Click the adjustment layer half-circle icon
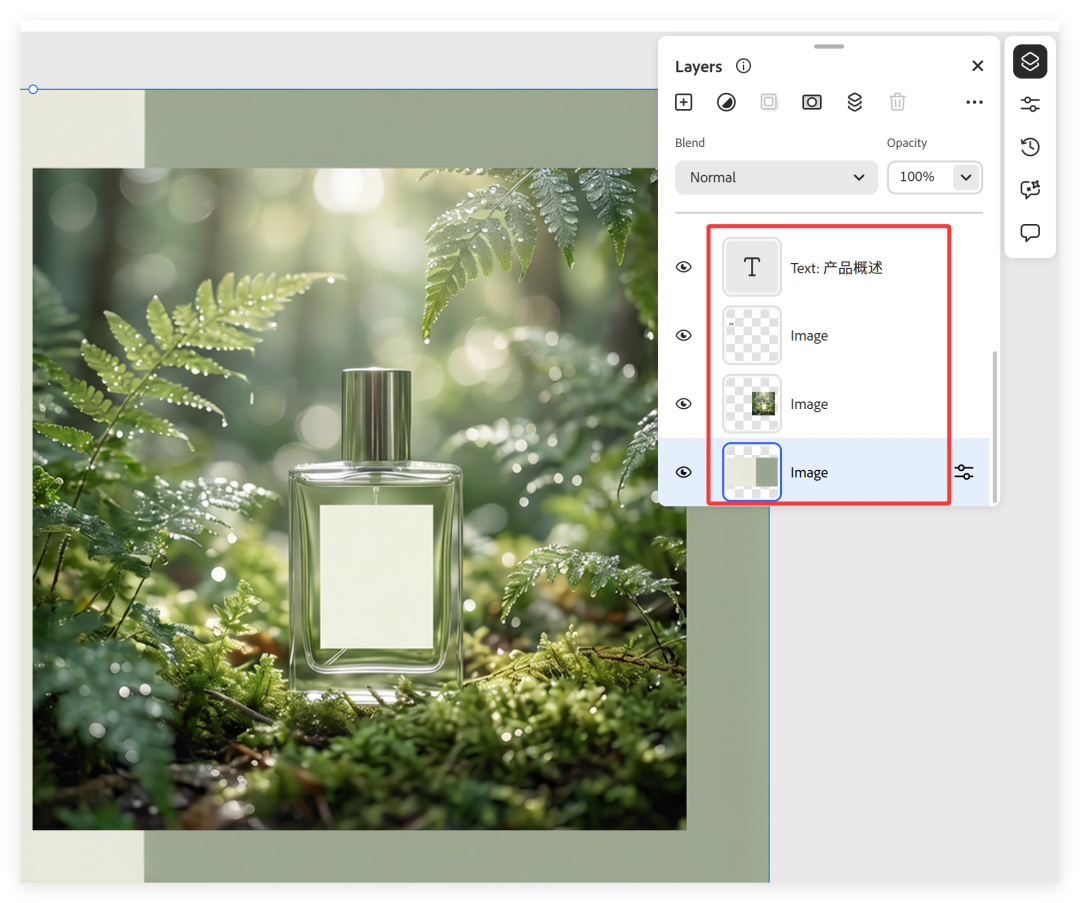This screenshot has width=1080, height=903. tap(726, 102)
